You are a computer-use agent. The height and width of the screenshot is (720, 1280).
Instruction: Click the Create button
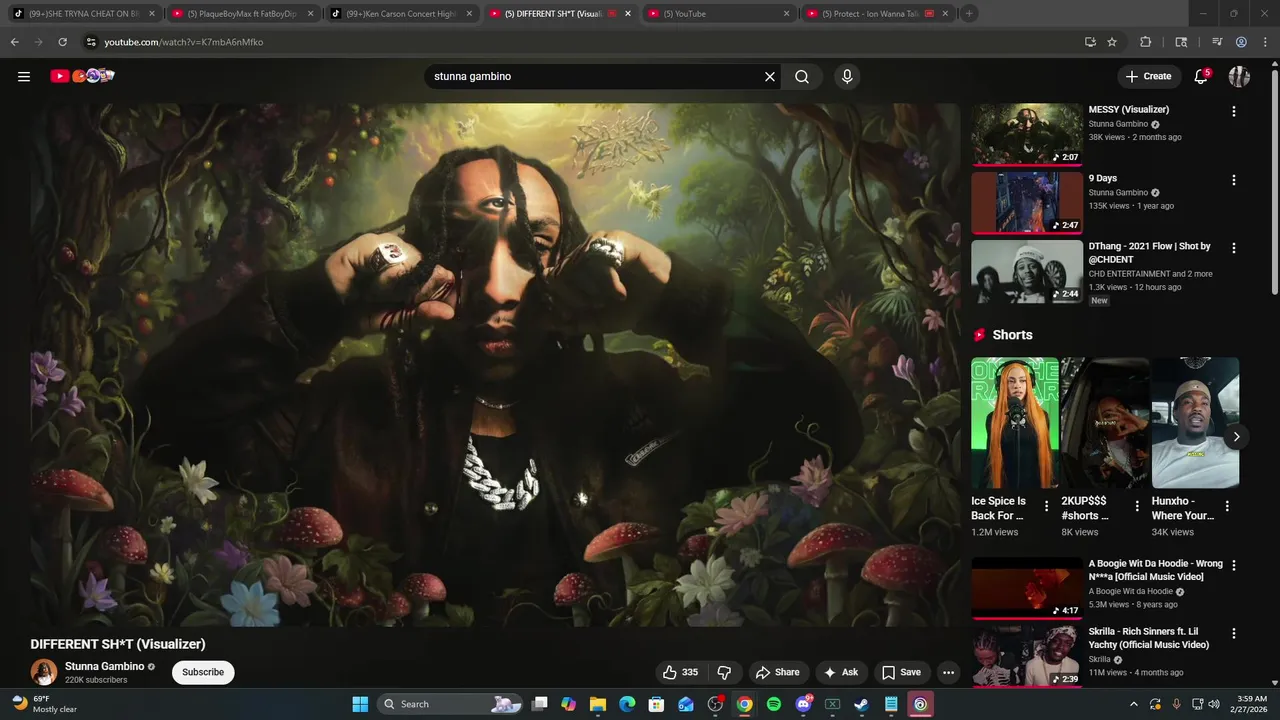point(1148,76)
